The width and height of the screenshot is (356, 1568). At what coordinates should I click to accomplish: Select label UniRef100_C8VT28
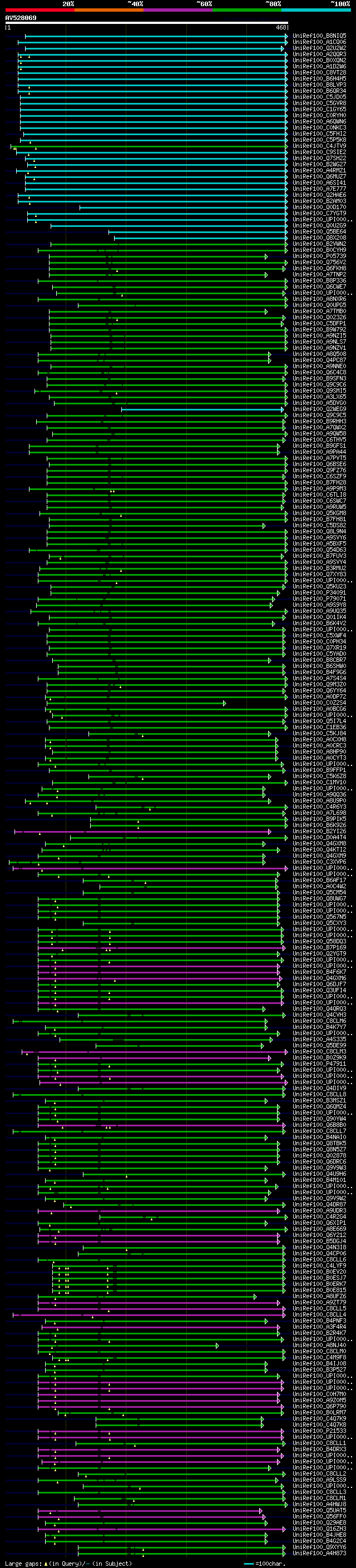point(319,72)
